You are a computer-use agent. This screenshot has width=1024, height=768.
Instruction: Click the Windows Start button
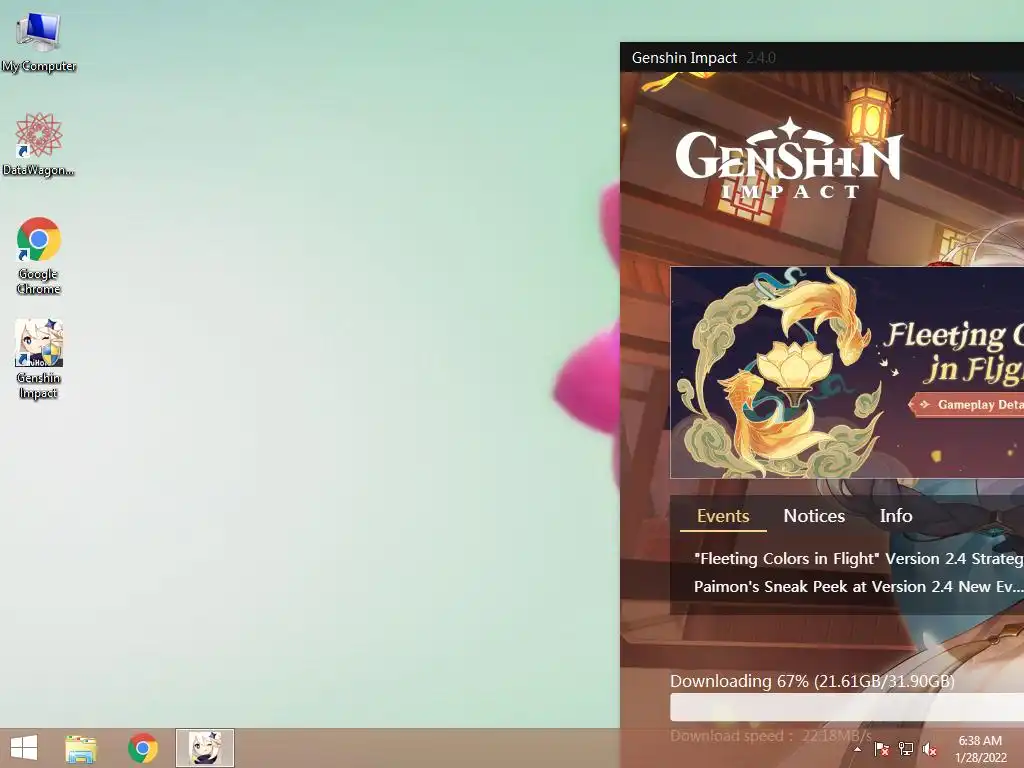coord(24,748)
